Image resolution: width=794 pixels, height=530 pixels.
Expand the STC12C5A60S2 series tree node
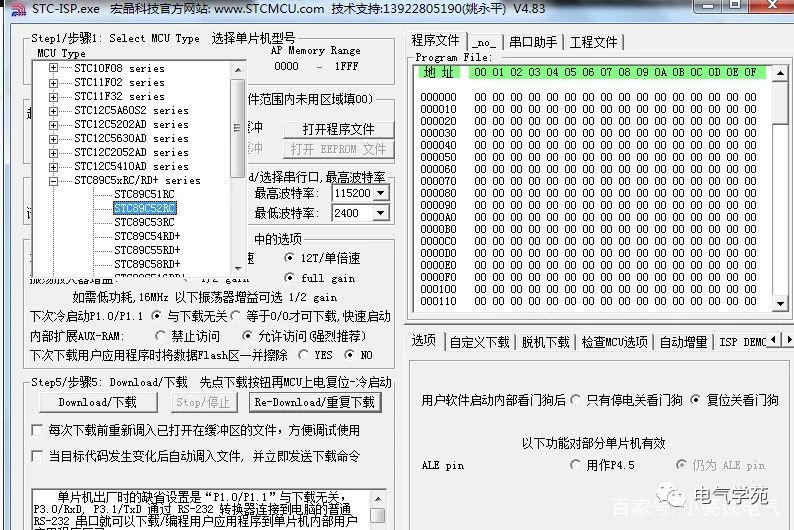[53, 110]
